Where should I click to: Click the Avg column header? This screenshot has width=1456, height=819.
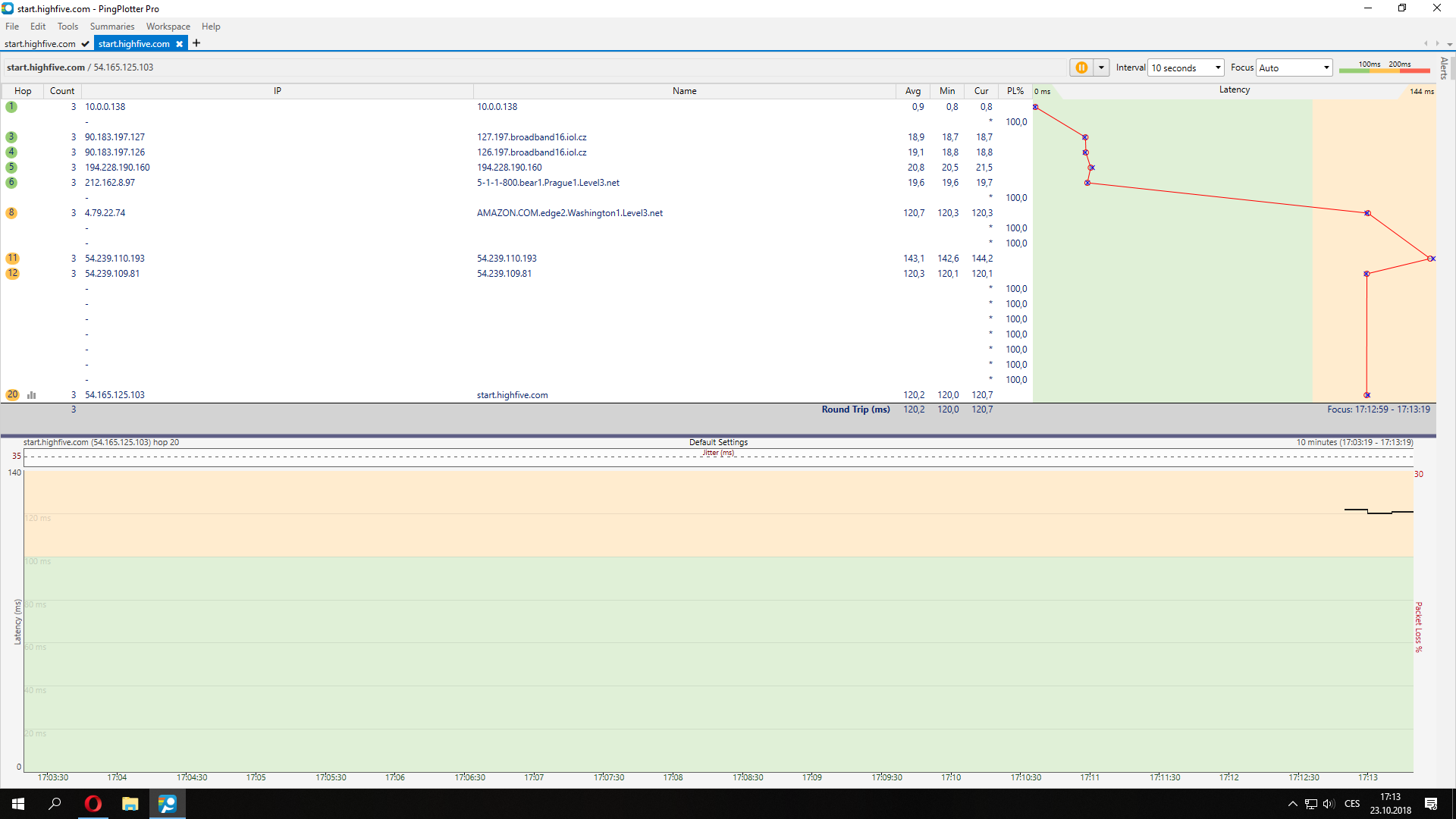point(912,91)
